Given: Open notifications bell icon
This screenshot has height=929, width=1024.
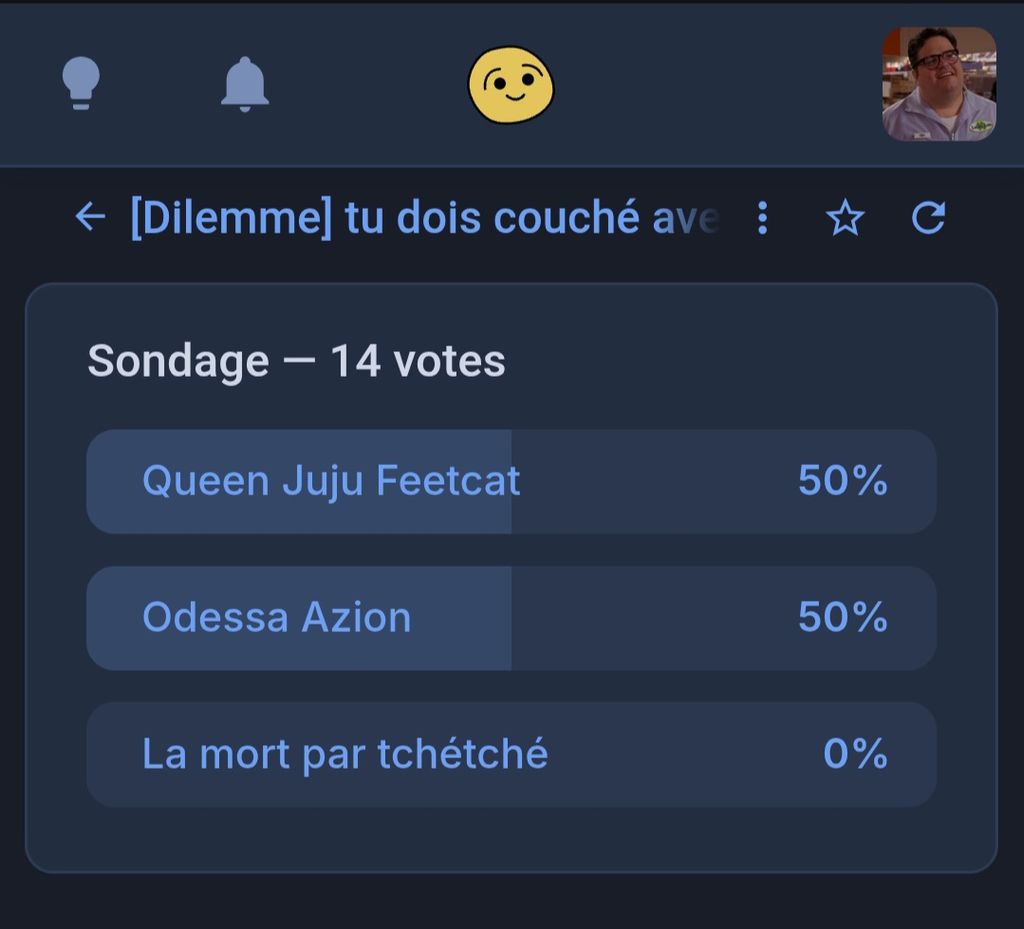Looking at the screenshot, I should (245, 84).
